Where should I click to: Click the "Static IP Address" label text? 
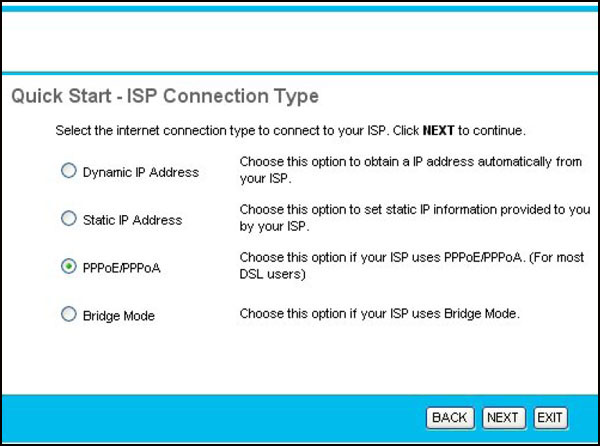133,219
